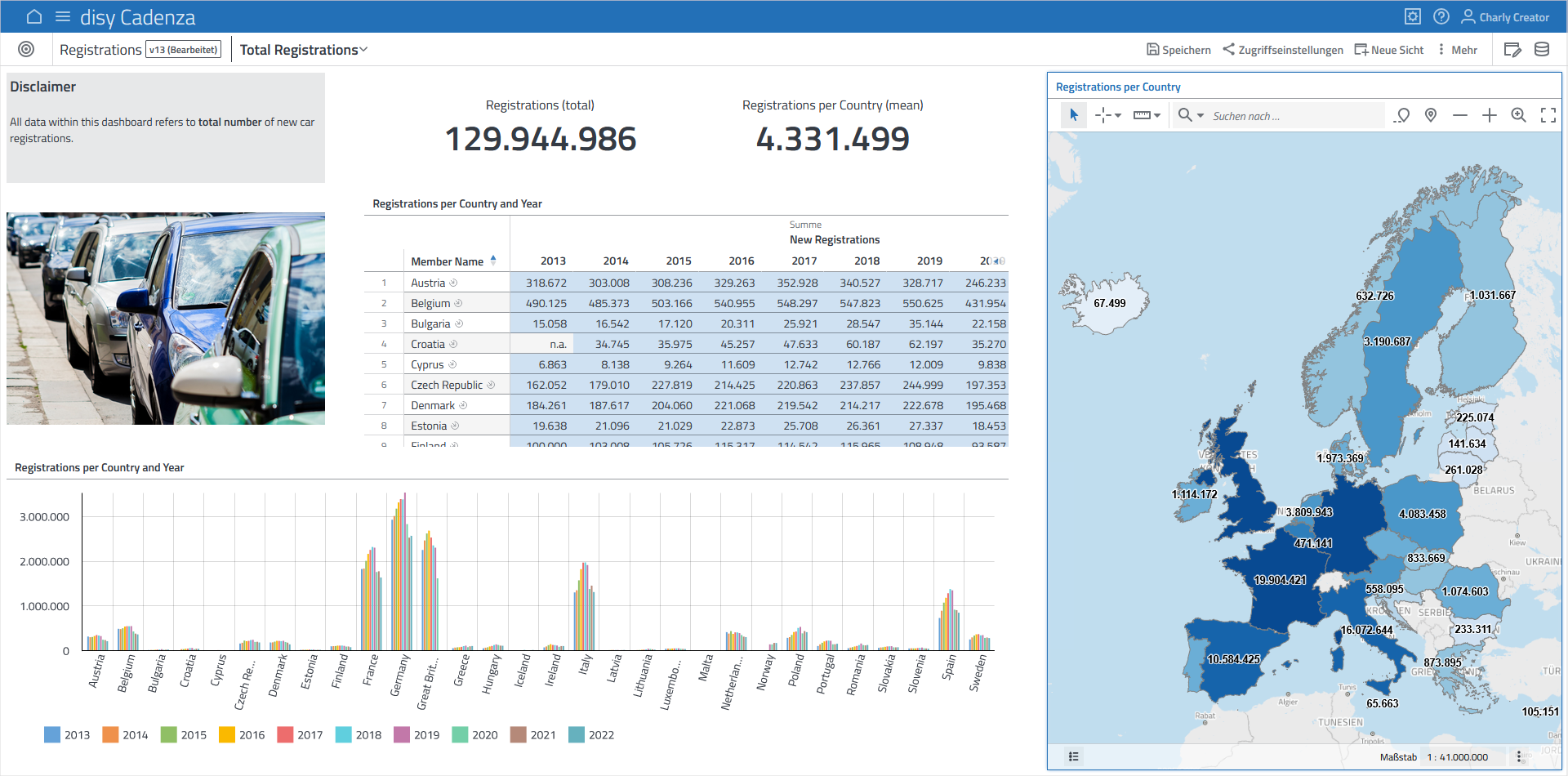Zoom in map with plus icon
Image resolution: width=1568 pixels, height=776 pixels.
[1490, 116]
